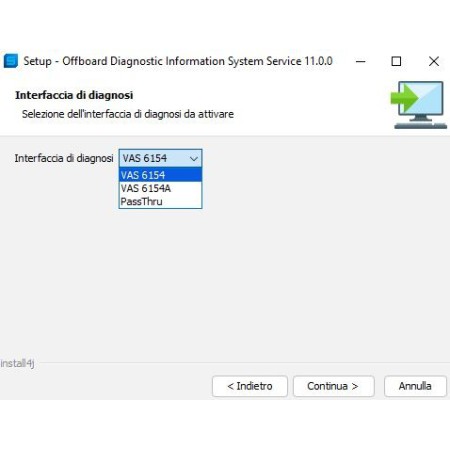Collapse the list via the dropdown chevron arrow
450x450 pixels.
coord(194,159)
